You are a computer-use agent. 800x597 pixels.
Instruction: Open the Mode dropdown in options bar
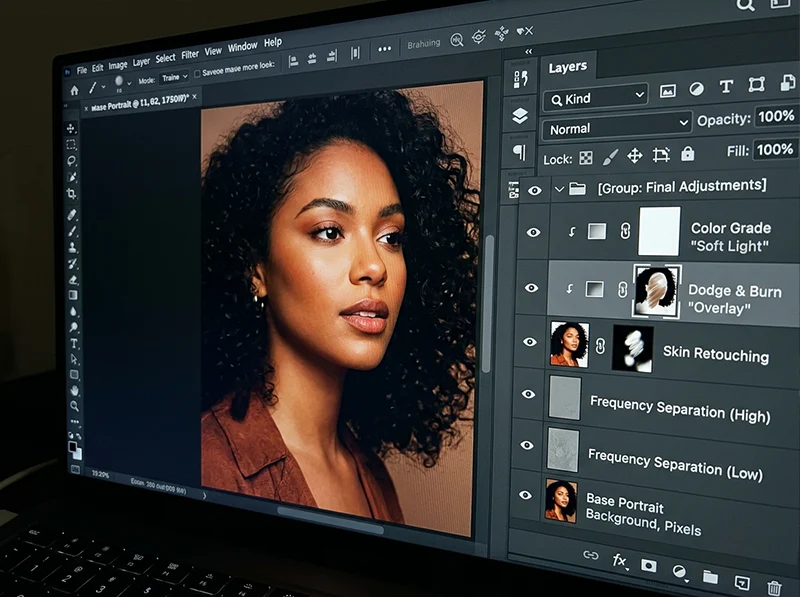coord(174,77)
